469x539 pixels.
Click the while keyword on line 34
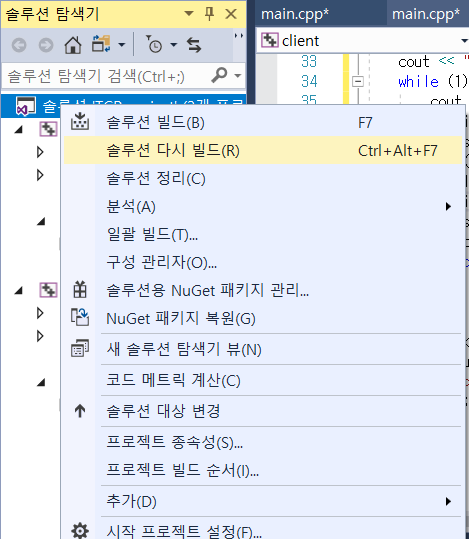tap(418, 82)
